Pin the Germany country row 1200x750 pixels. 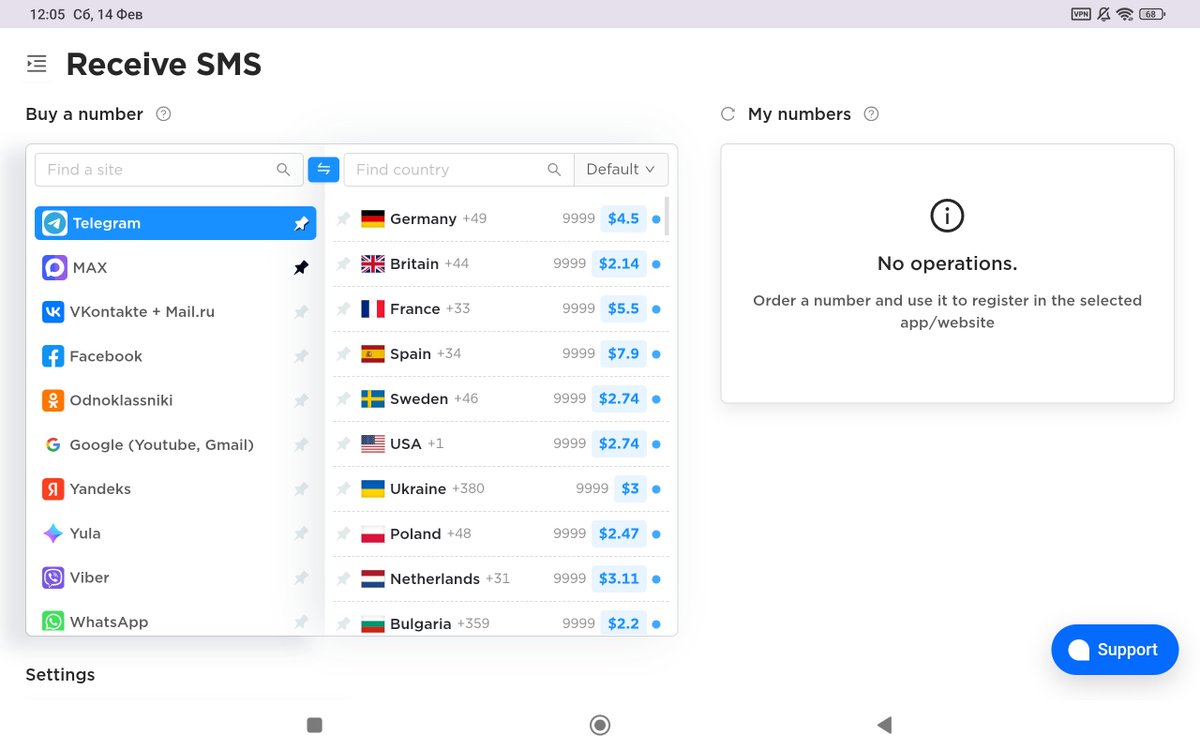[343, 219]
